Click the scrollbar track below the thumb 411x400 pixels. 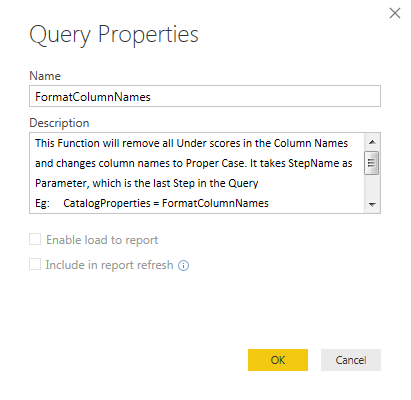tap(372, 186)
